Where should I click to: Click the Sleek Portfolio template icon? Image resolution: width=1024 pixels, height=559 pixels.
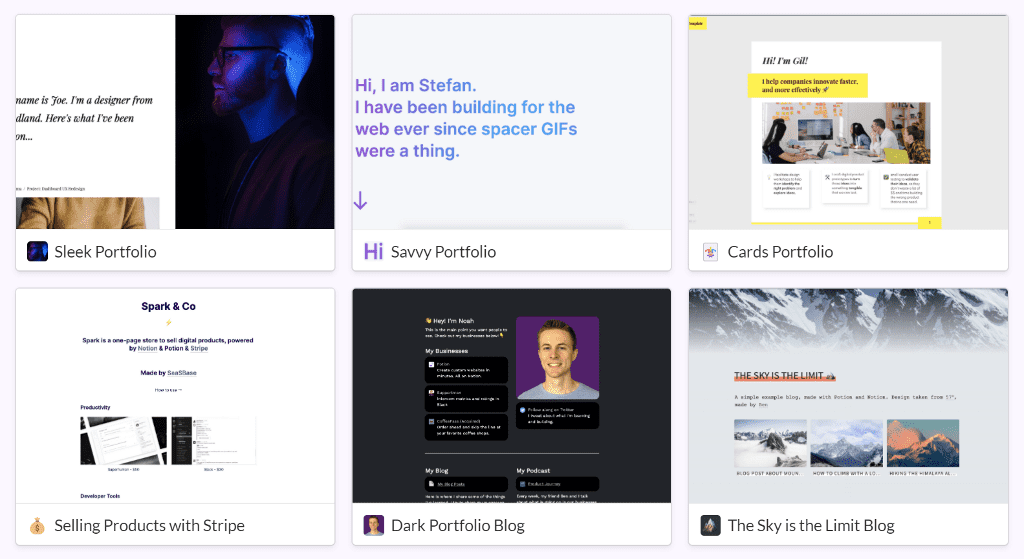tap(37, 252)
